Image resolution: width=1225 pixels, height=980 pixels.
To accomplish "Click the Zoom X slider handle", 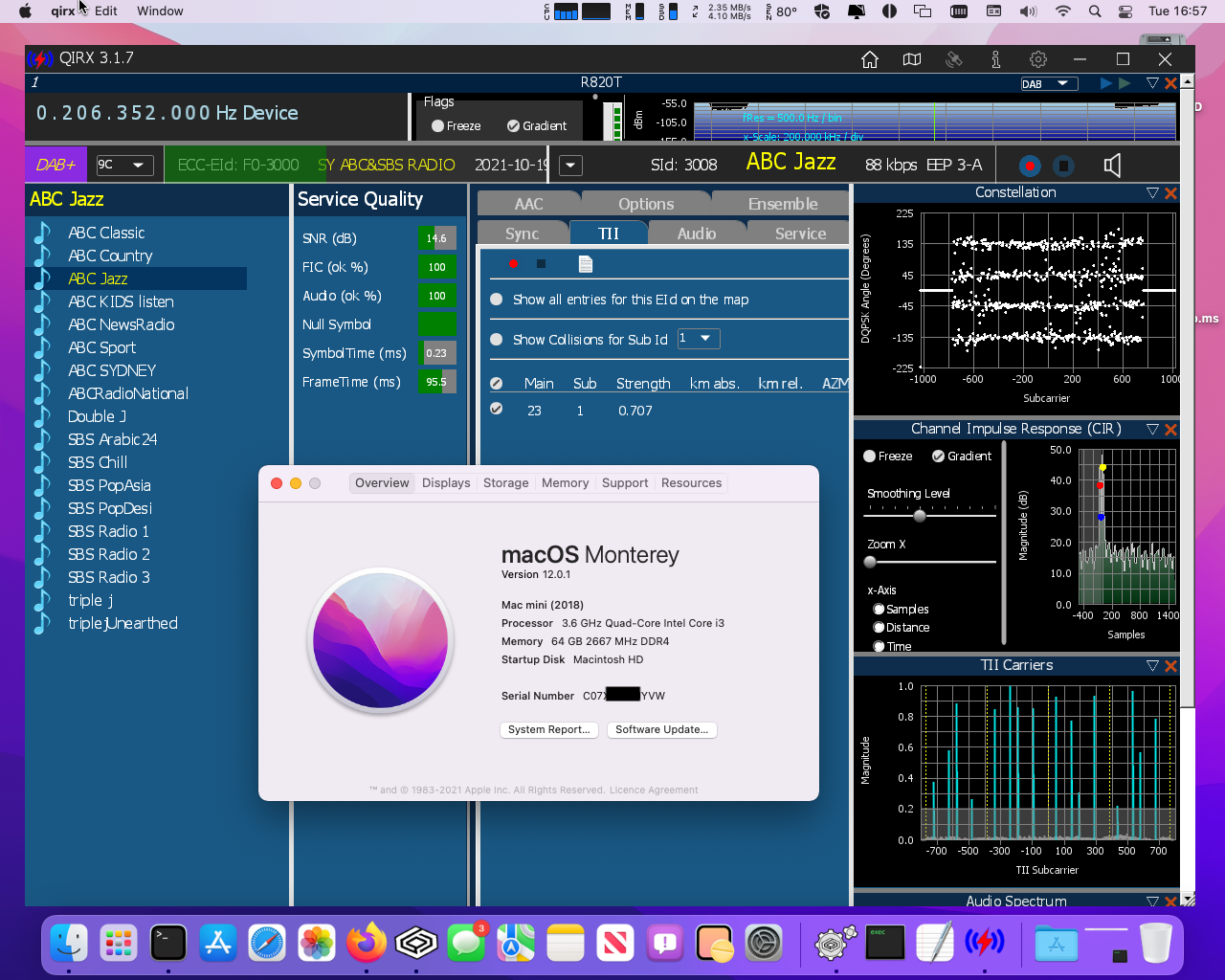I will pos(870,563).
